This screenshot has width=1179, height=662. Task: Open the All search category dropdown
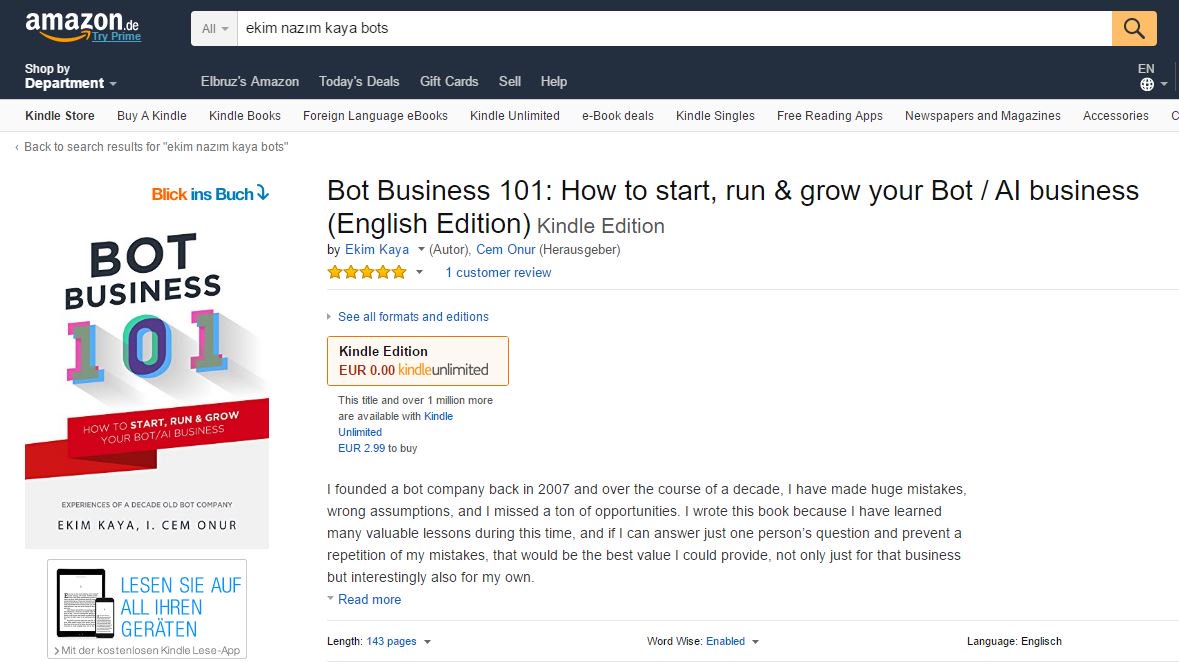(x=214, y=29)
